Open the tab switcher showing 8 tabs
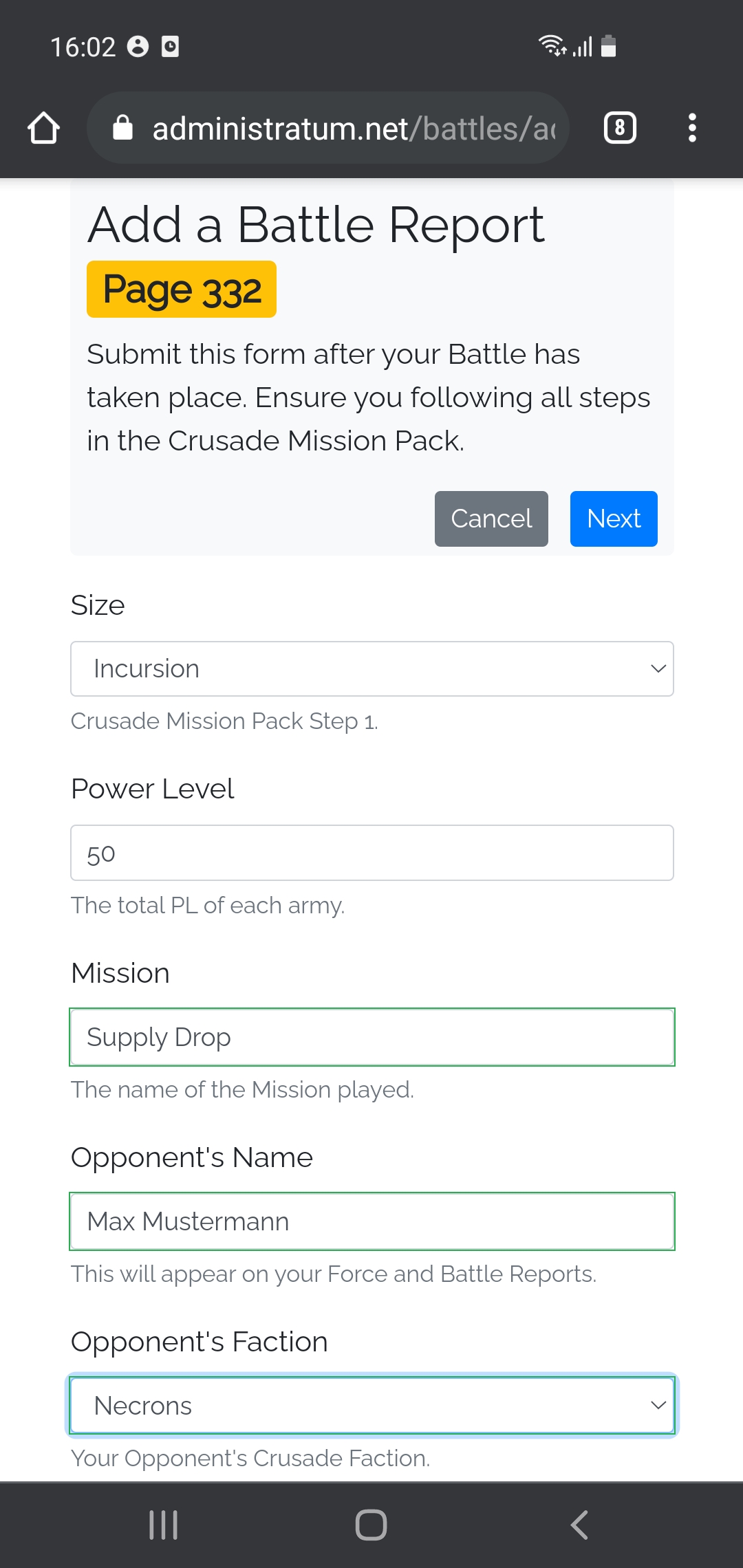 620,128
